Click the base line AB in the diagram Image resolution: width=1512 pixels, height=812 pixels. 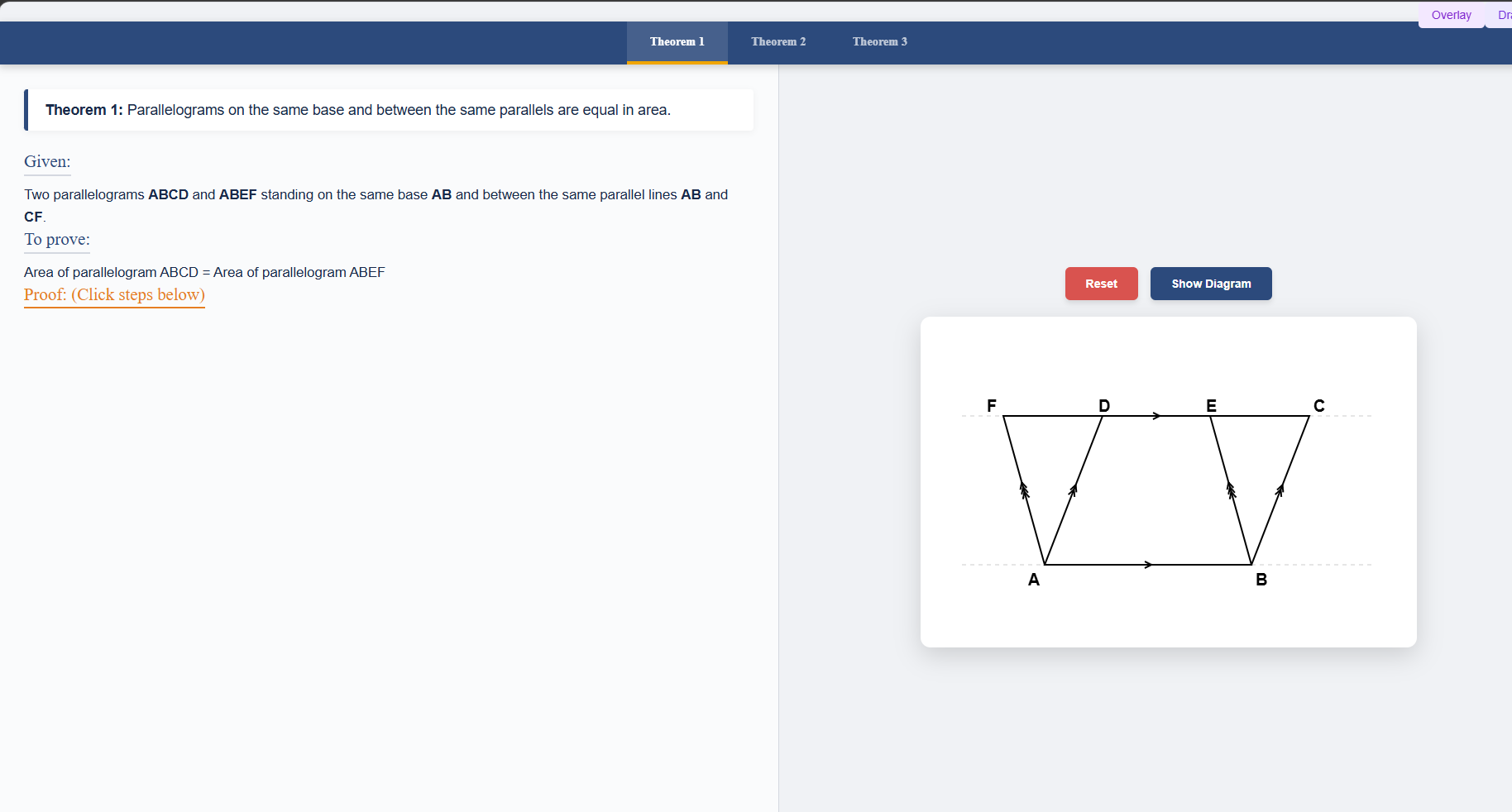[1150, 564]
